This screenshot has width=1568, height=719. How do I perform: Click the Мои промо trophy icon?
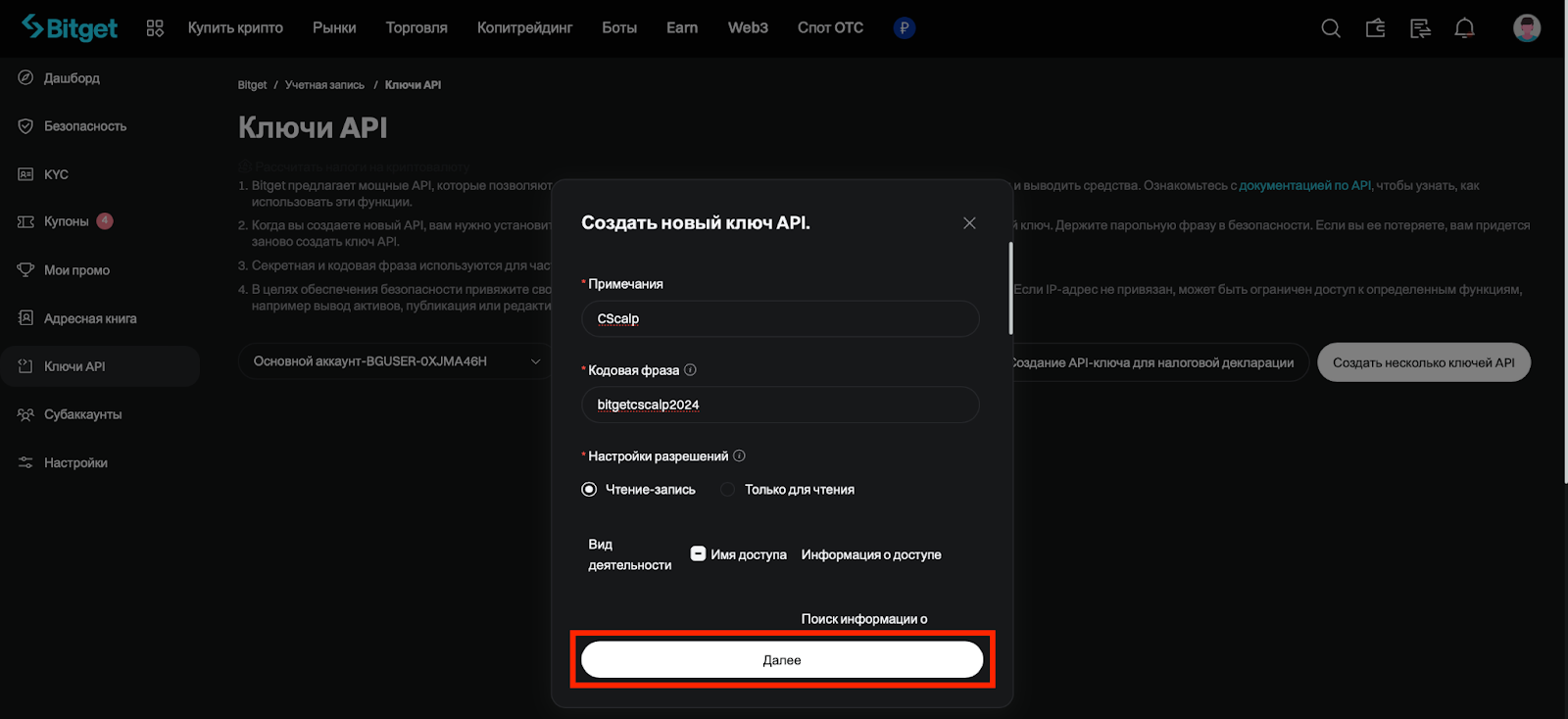tap(25, 269)
